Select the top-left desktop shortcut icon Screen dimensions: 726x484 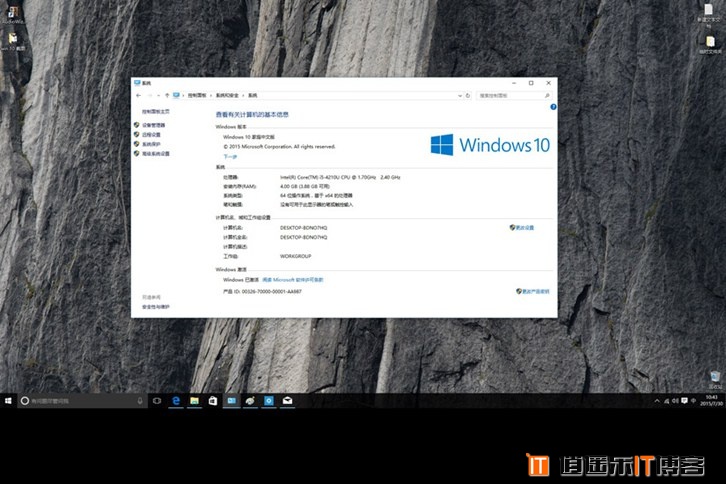13,15
